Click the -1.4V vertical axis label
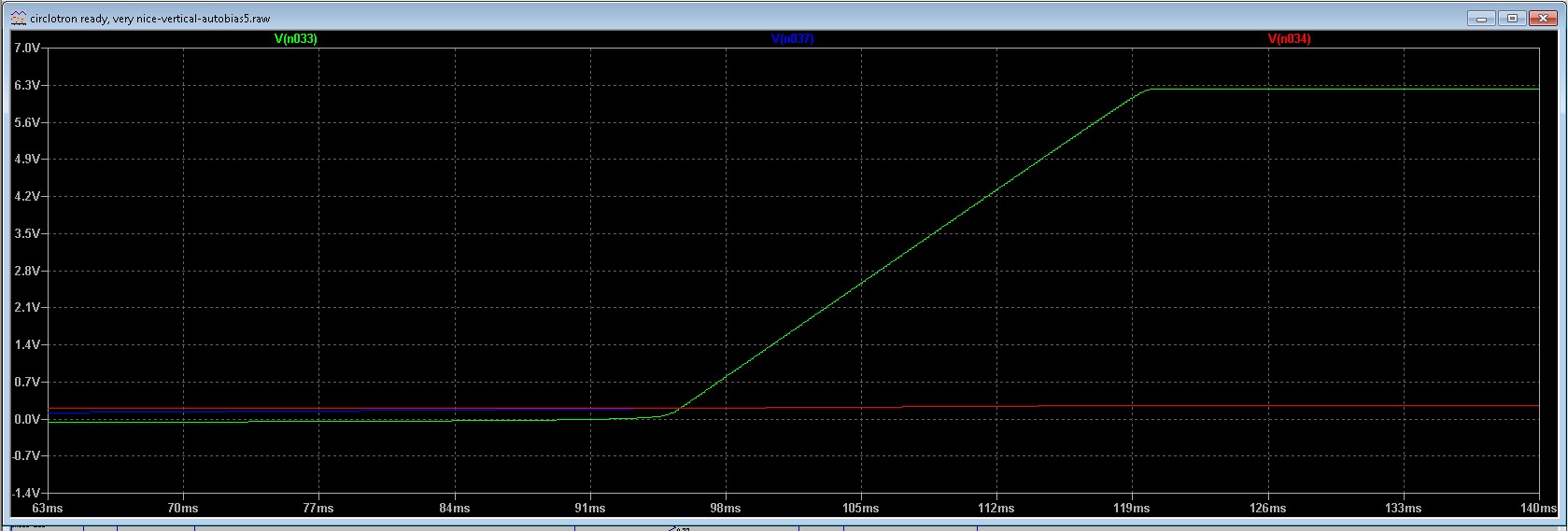 pos(25,493)
